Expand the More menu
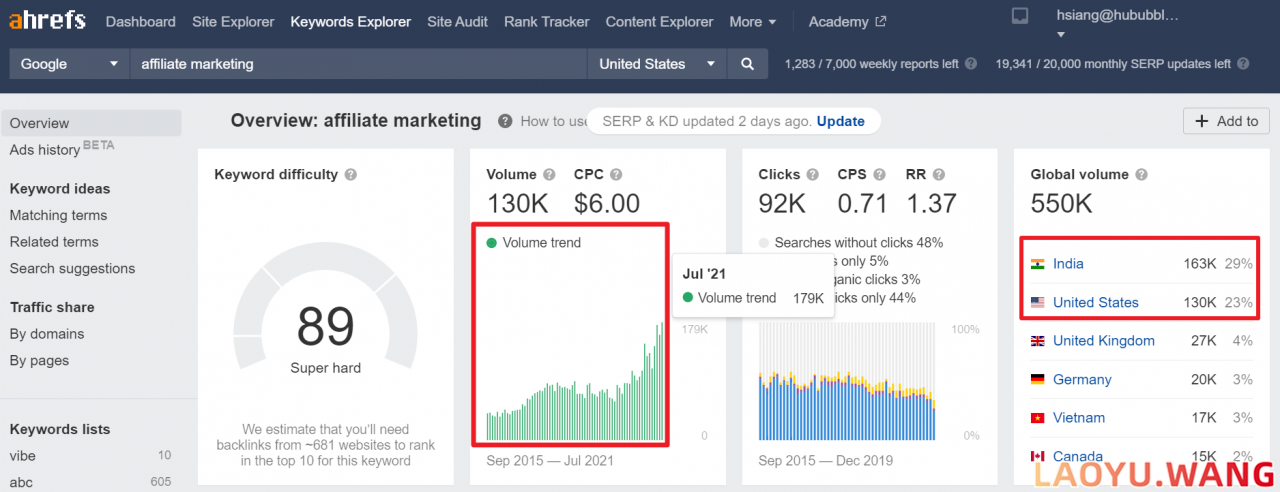1280x492 pixels. click(x=753, y=21)
